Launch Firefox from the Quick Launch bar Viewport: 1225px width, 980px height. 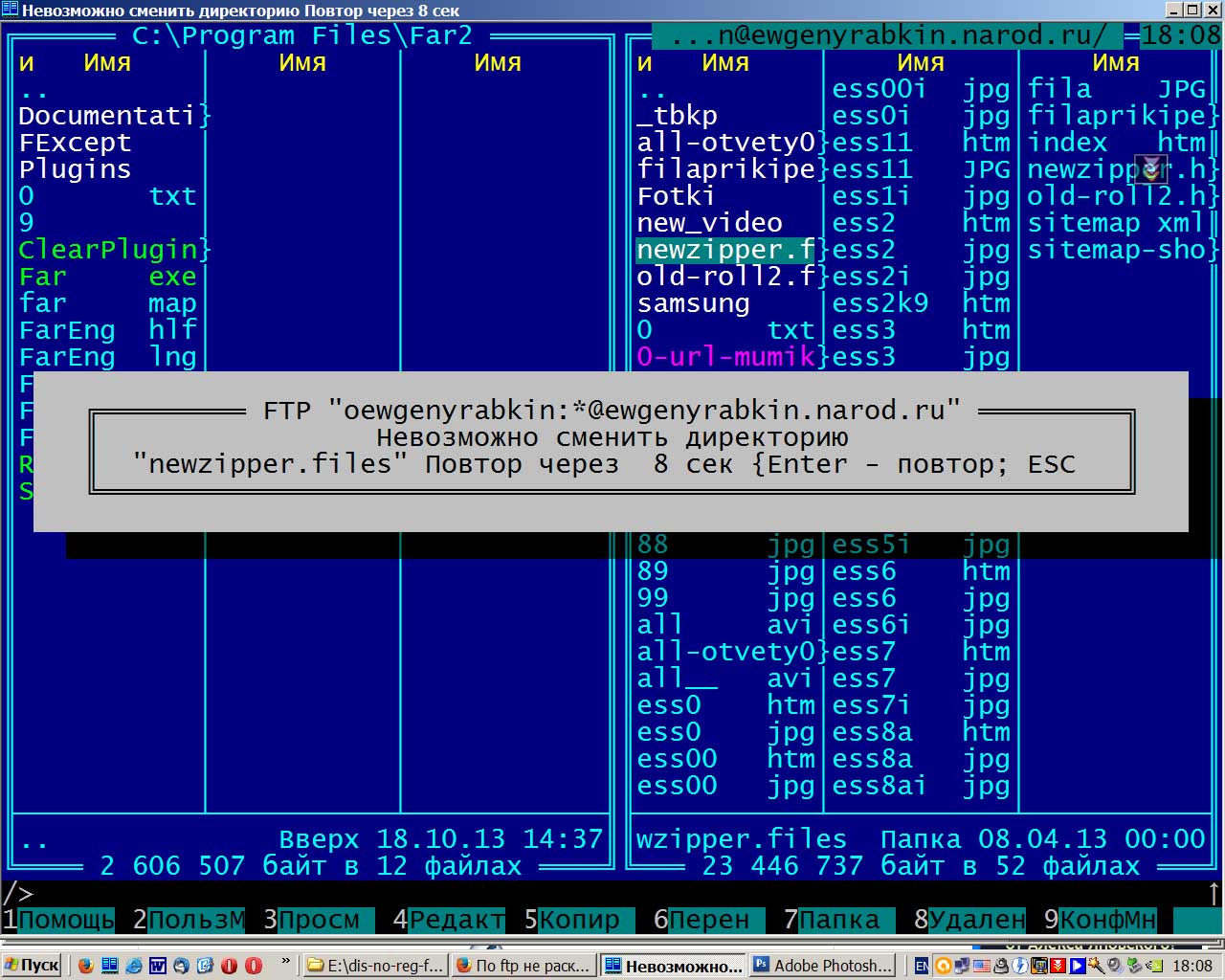click(x=86, y=966)
